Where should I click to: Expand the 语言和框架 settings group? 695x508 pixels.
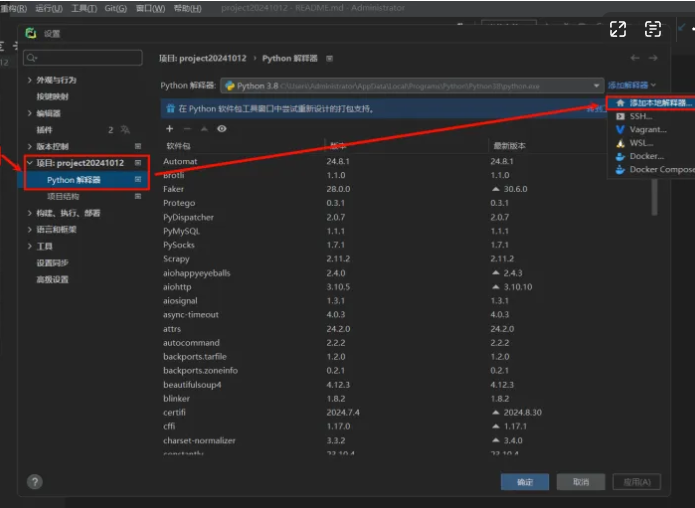[30, 229]
